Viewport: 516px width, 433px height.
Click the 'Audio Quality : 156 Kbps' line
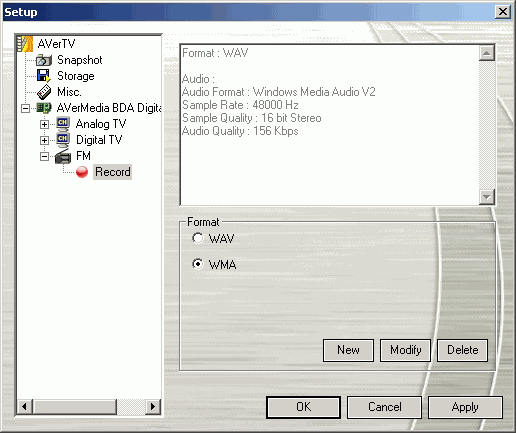click(x=240, y=131)
